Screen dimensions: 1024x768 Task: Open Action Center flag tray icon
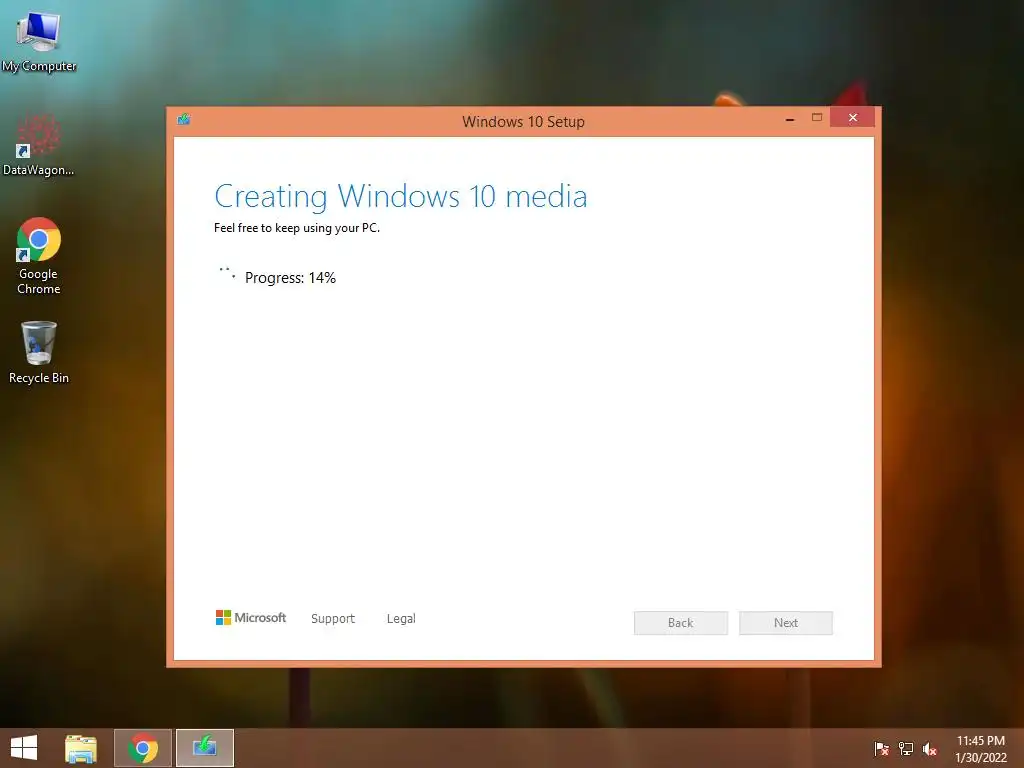[882, 749]
